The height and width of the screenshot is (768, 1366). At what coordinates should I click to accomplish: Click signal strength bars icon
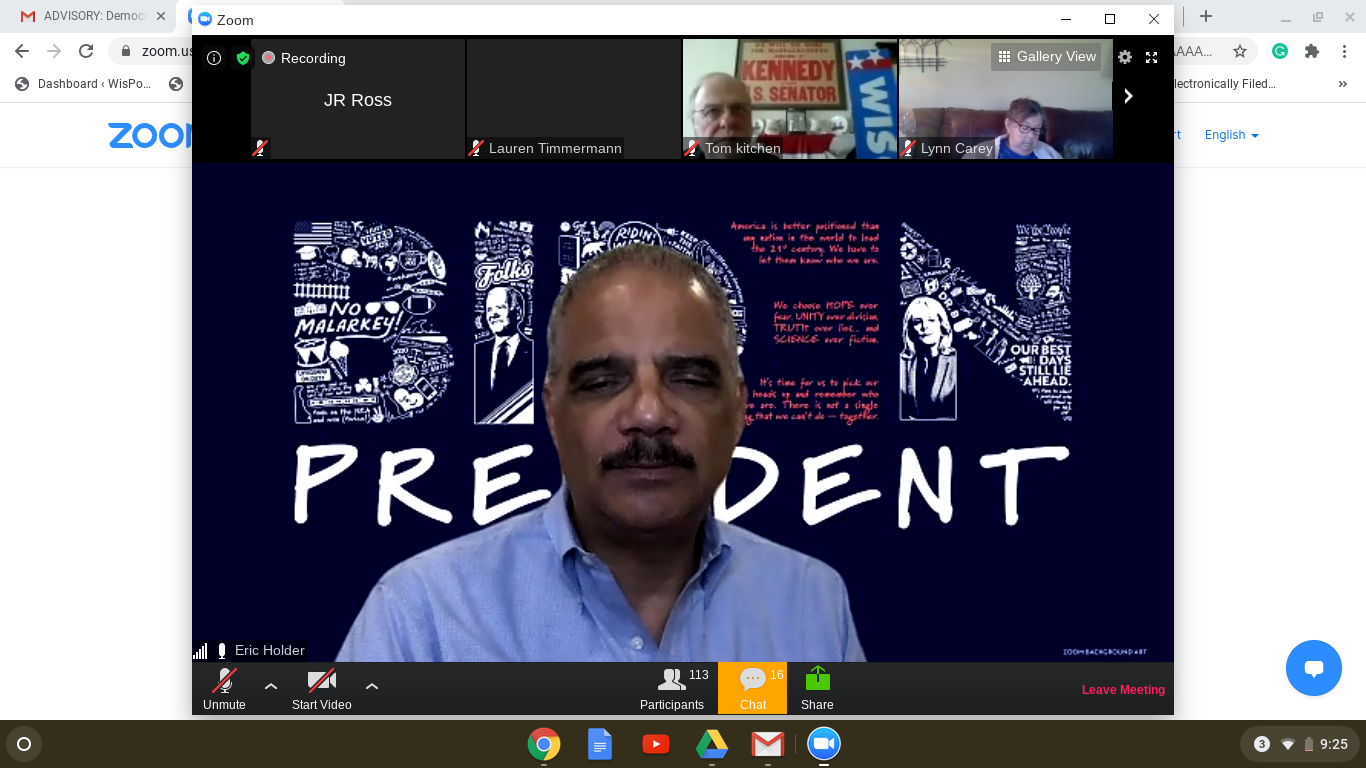[x=201, y=651]
